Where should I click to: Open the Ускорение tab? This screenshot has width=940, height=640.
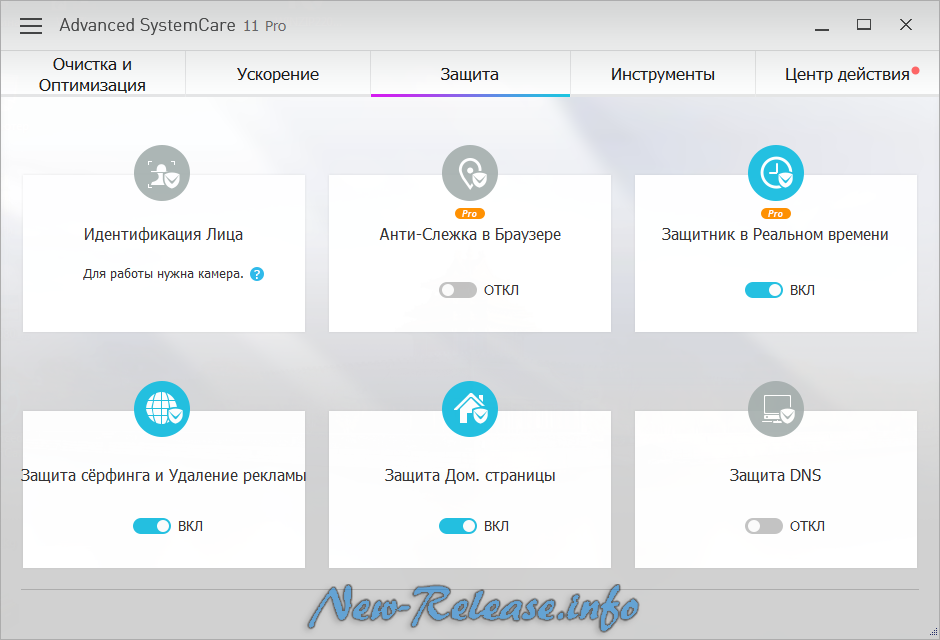coord(278,74)
